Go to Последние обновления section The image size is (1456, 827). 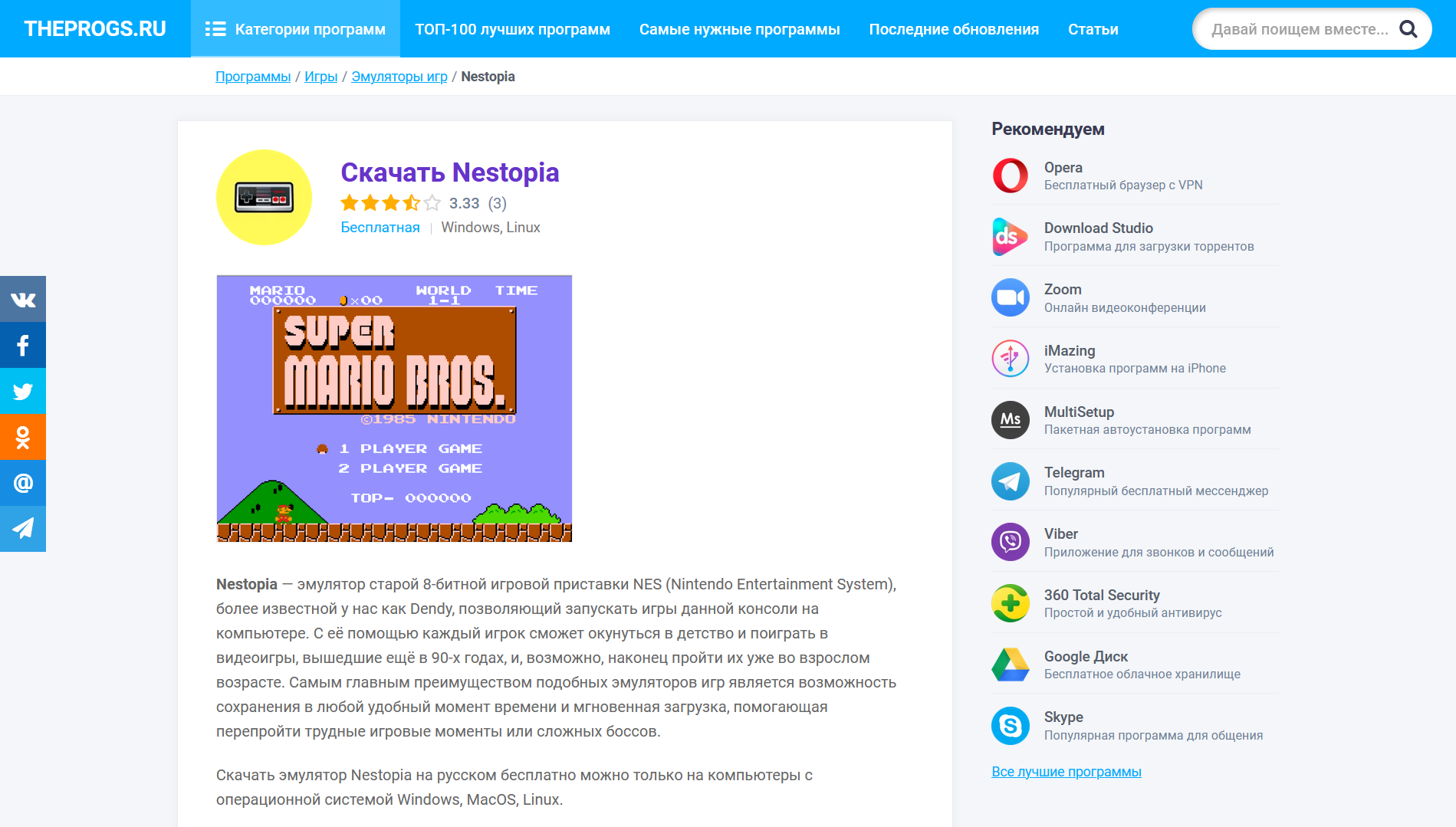[x=954, y=29]
